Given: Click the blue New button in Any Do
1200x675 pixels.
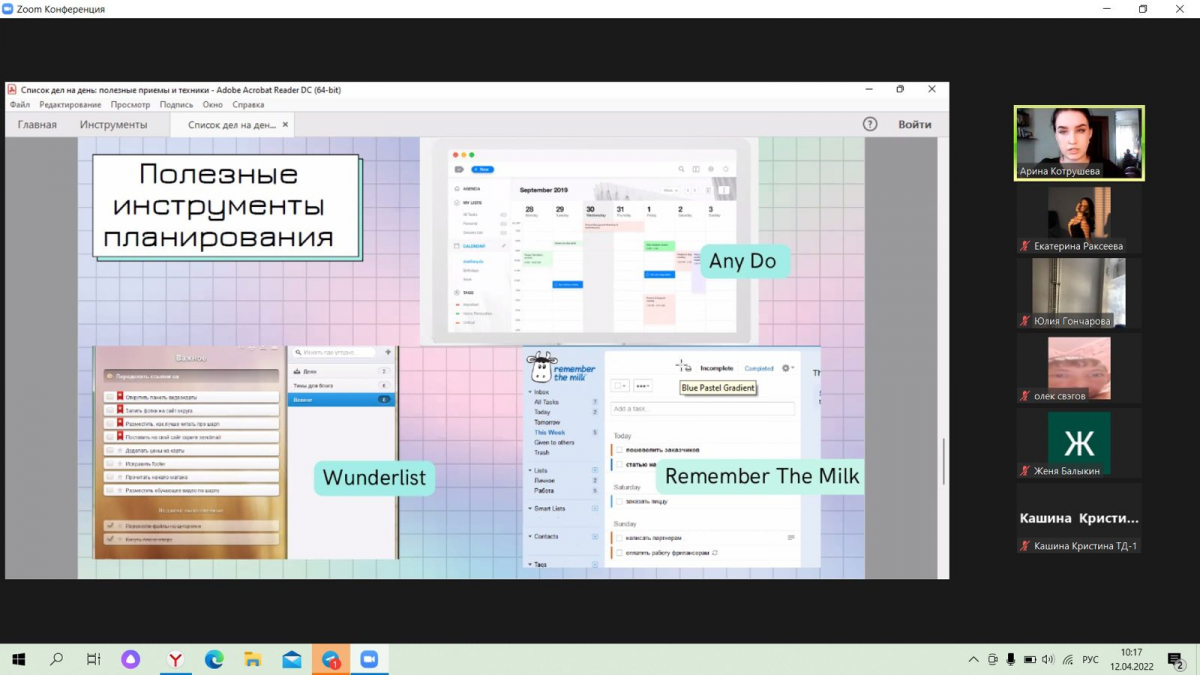Looking at the screenshot, I should coord(482,169).
